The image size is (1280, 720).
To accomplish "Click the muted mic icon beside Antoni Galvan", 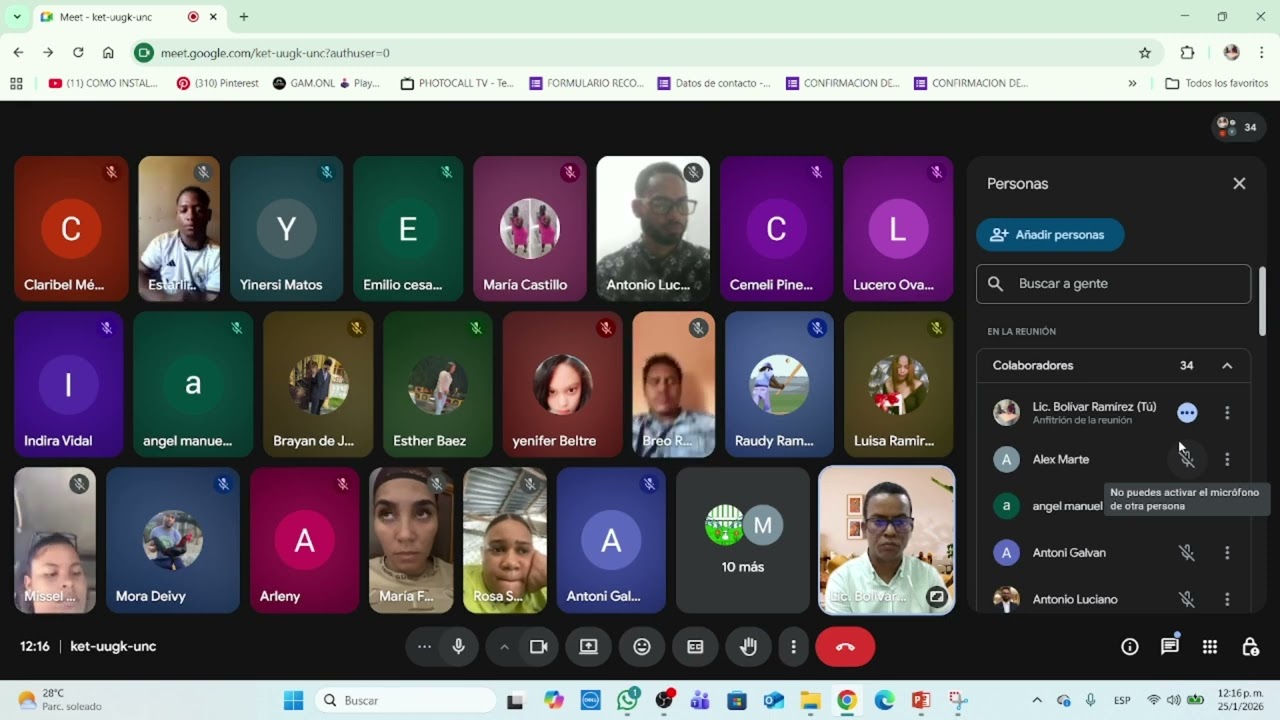I will tap(1187, 553).
